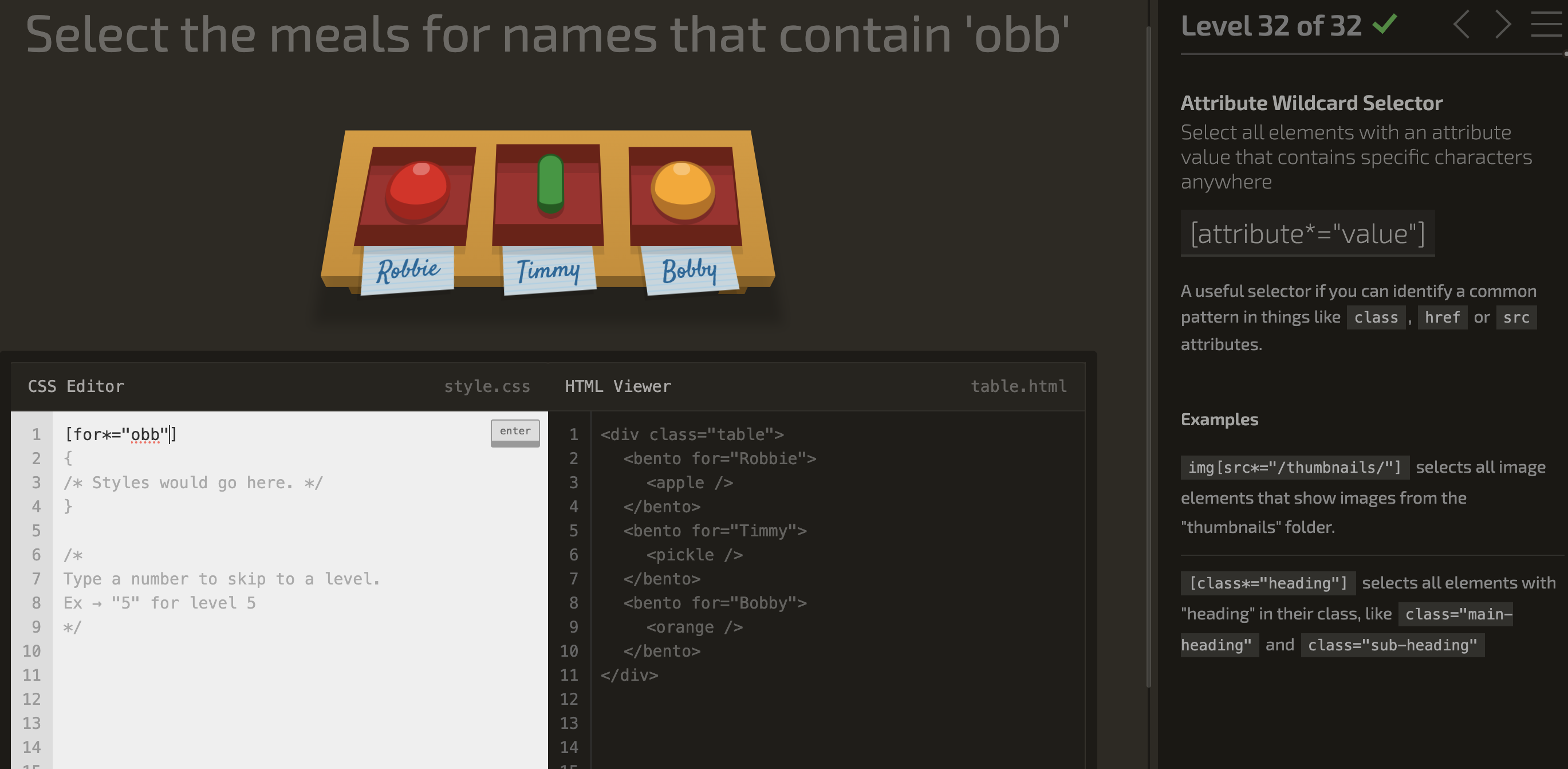Click the style.css file label
The width and height of the screenshot is (1568, 769).
click(486, 386)
